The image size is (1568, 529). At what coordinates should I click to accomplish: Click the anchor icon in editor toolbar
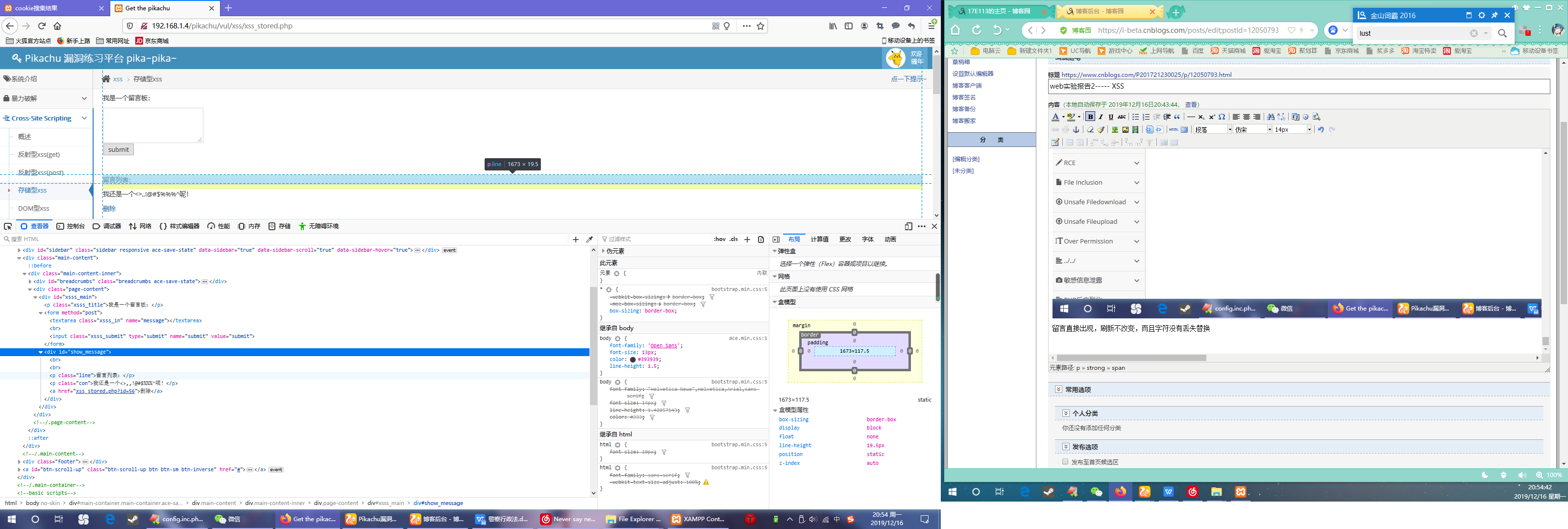[x=1076, y=130]
